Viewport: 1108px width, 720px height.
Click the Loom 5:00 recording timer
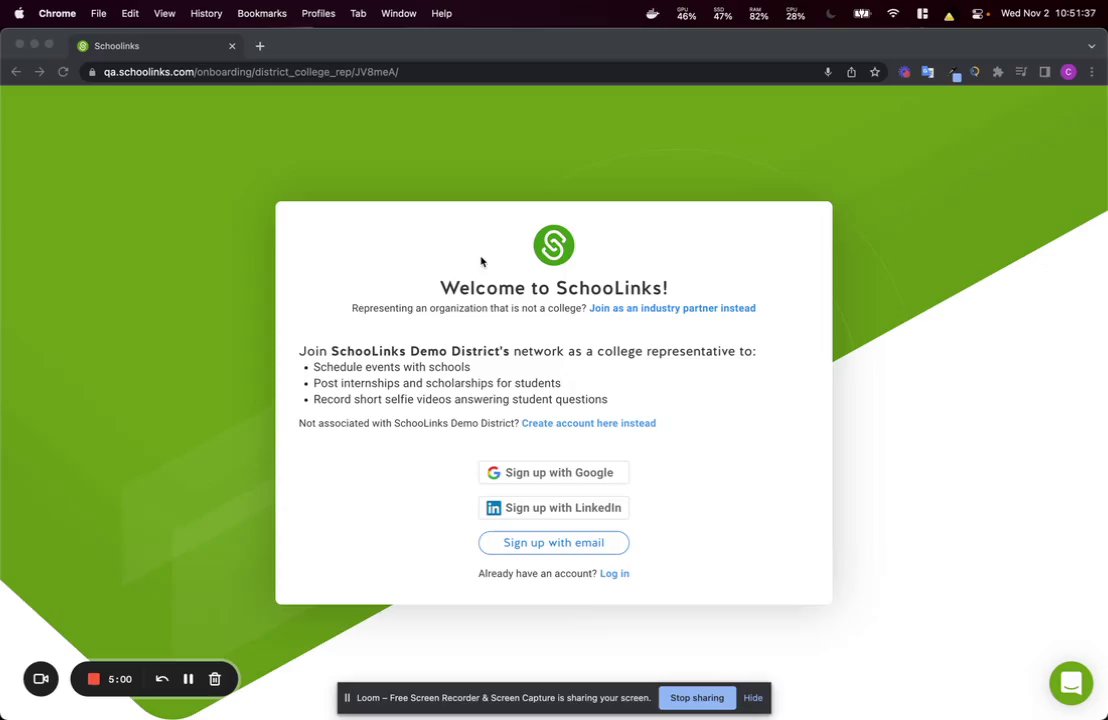(x=120, y=680)
